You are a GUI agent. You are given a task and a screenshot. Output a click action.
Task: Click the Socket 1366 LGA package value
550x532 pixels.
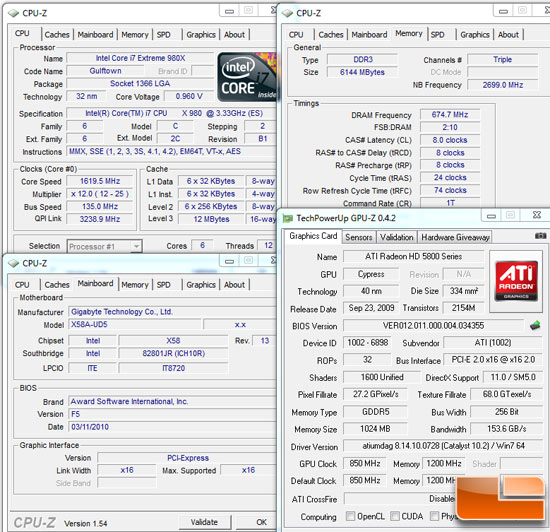pos(140,84)
